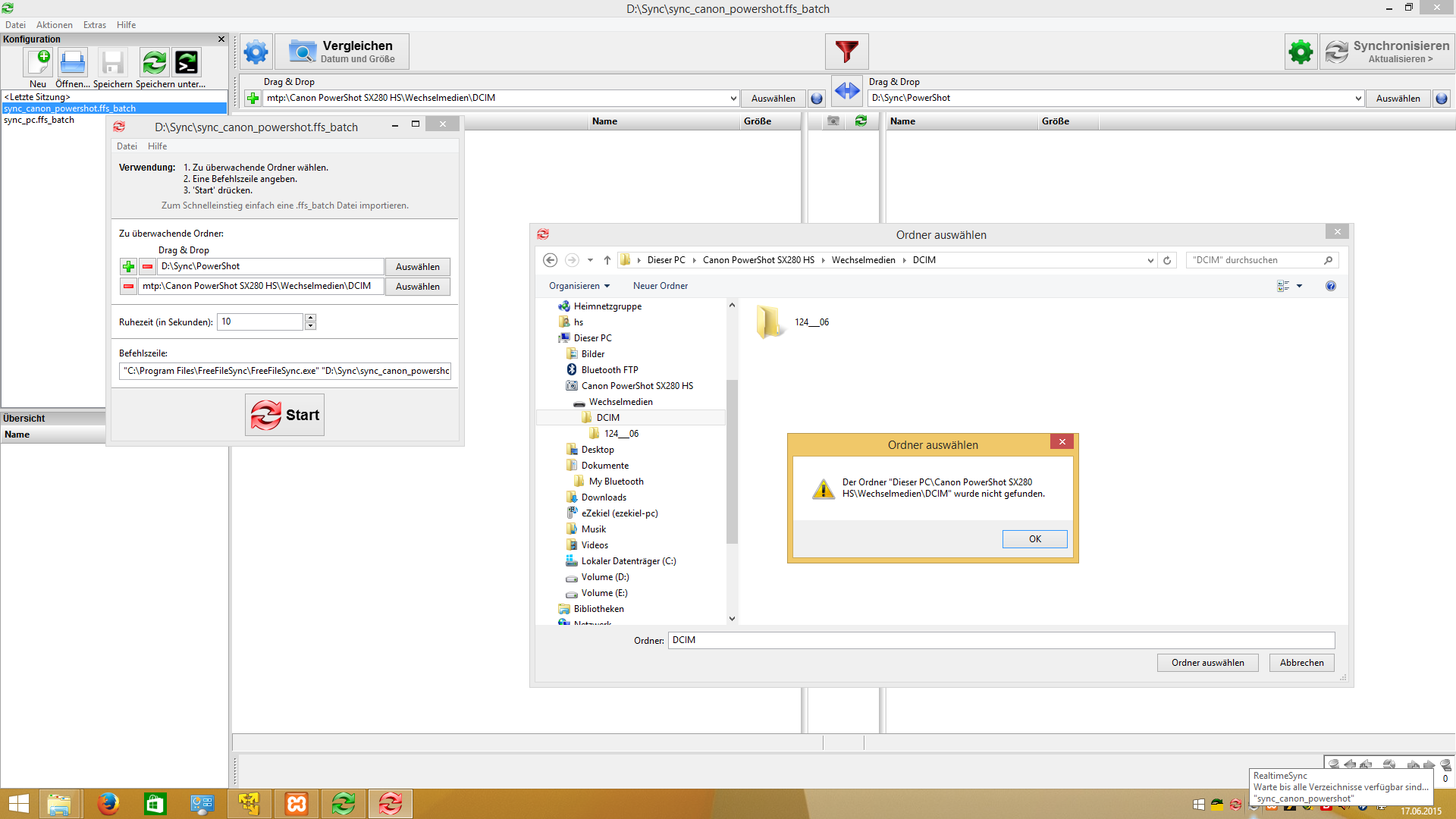This screenshot has width=1456, height=819.
Task: Click globe icon beside right Auswählen button
Action: 1442,99
